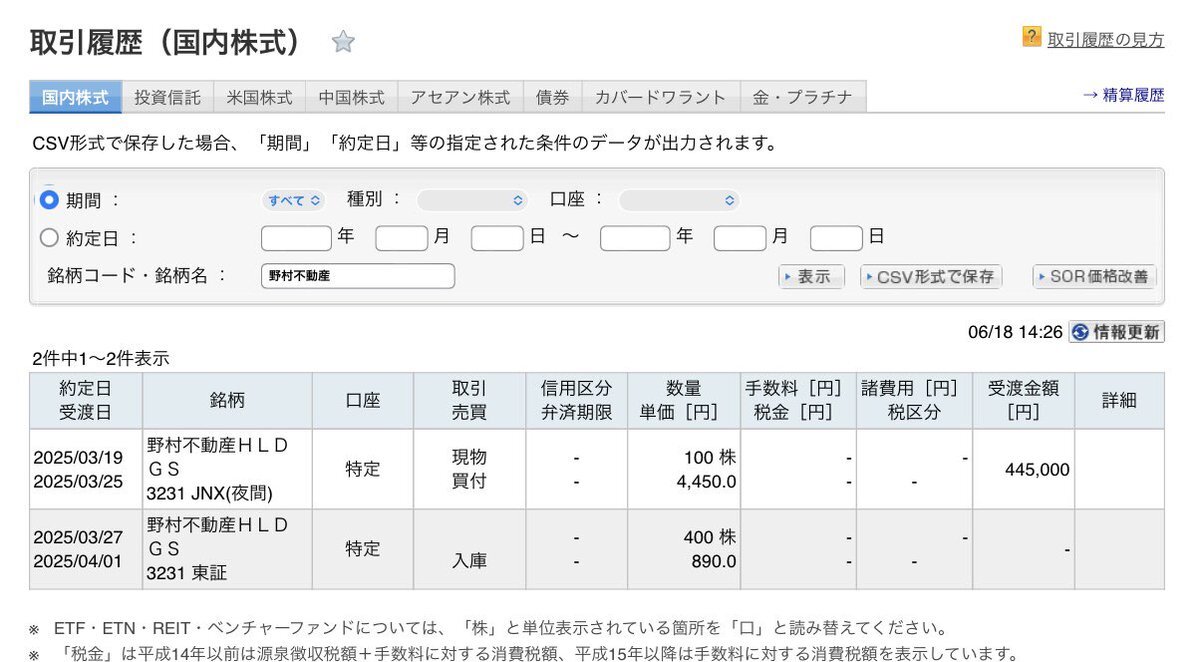Select the 国内株式 tab
This screenshot has width=1200, height=662.
(76, 97)
